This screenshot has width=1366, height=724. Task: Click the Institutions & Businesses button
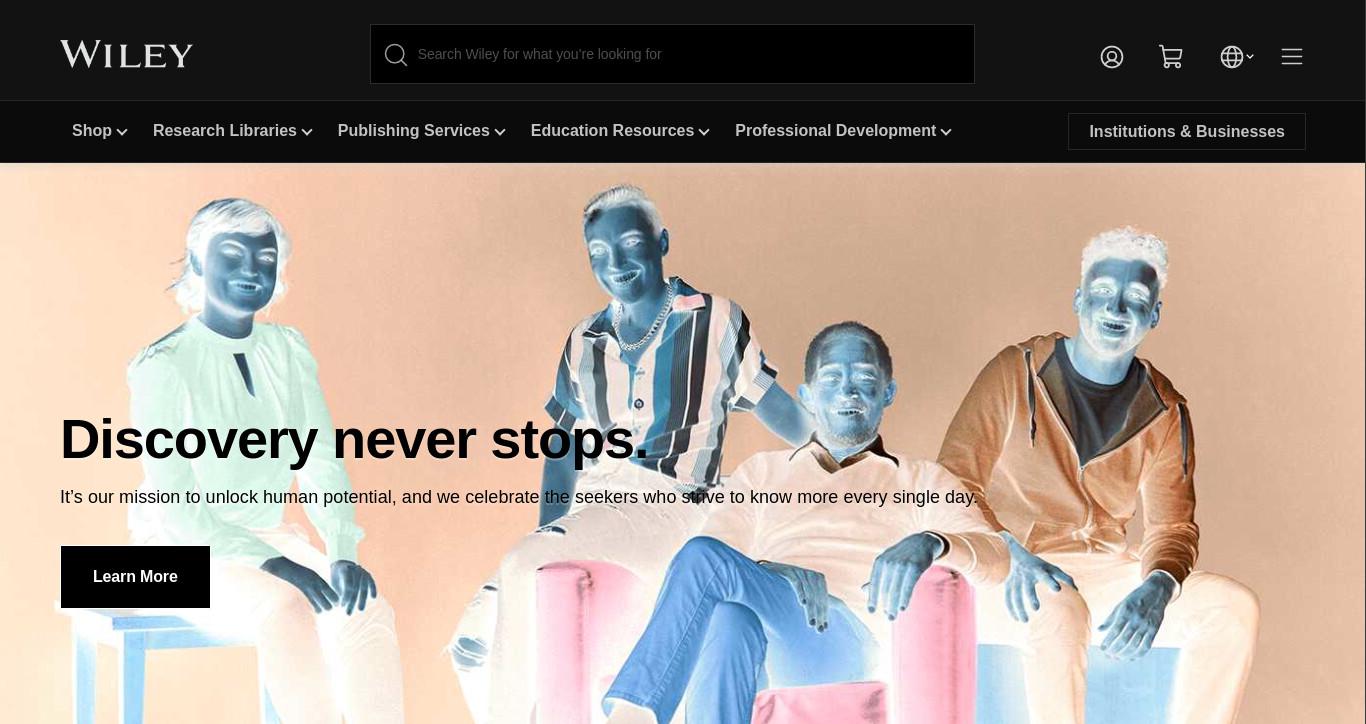1187,131
